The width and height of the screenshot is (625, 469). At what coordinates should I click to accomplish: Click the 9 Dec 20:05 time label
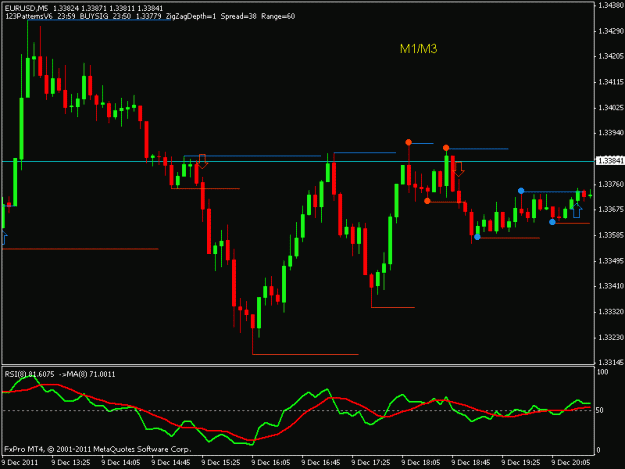(571, 463)
